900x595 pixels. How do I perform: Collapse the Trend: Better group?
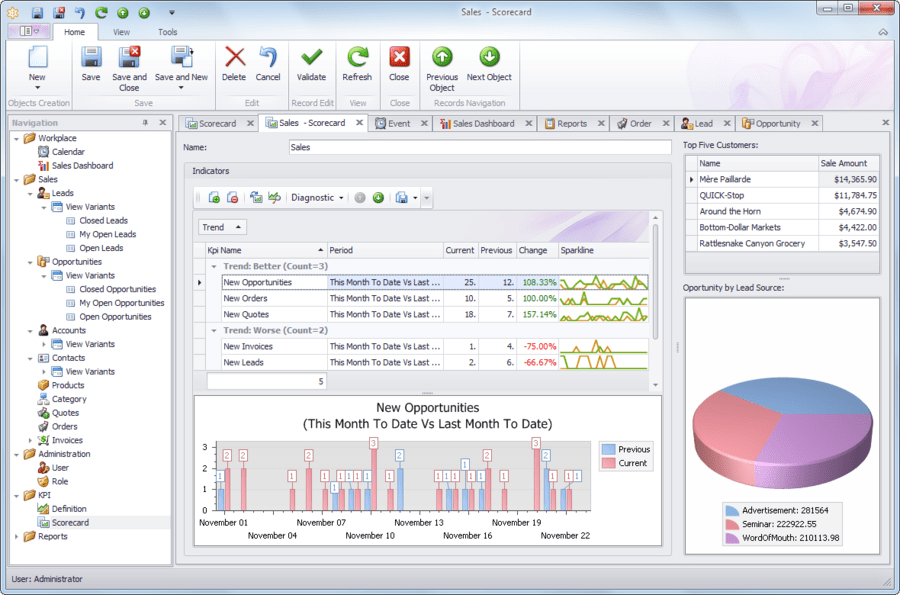click(x=213, y=266)
